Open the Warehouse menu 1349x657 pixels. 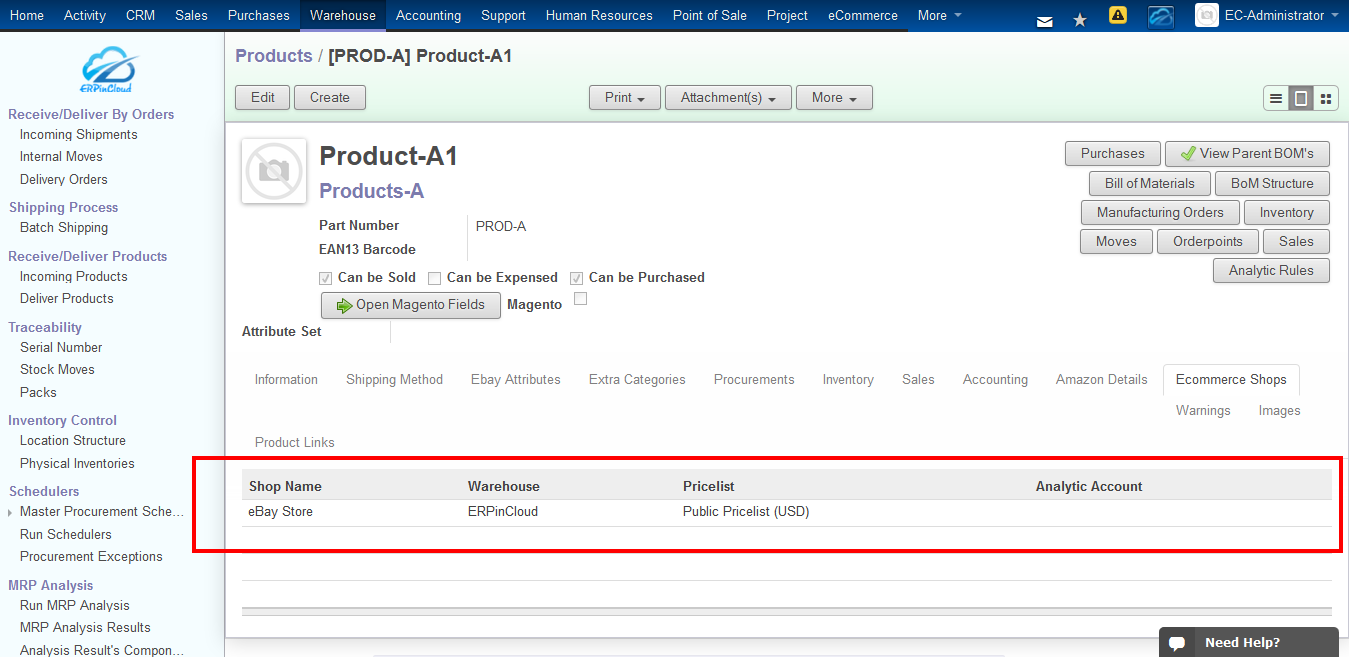point(343,15)
